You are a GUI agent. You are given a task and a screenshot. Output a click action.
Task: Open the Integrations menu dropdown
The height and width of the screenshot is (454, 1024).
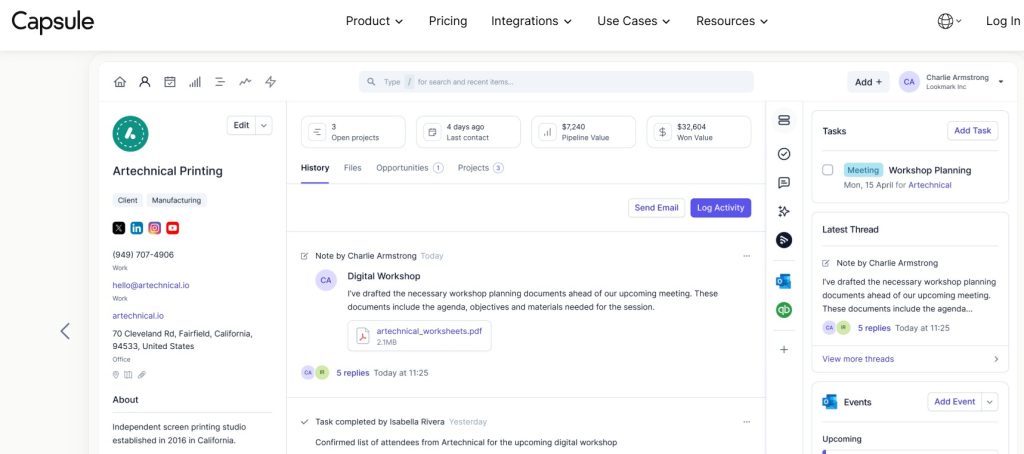point(531,21)
